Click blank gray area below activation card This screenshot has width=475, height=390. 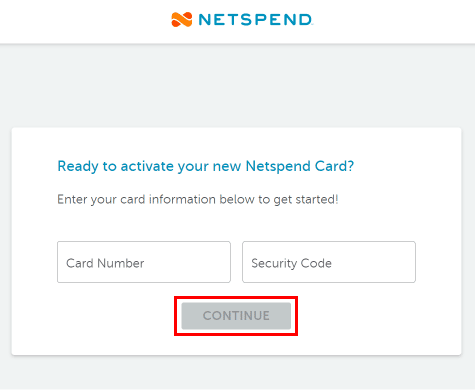[x=237, y=373]
